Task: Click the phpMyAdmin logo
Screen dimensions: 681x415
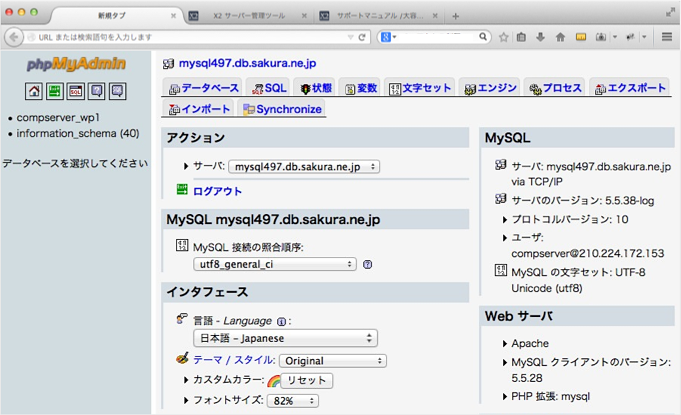Action: click(x=76, y=64)
